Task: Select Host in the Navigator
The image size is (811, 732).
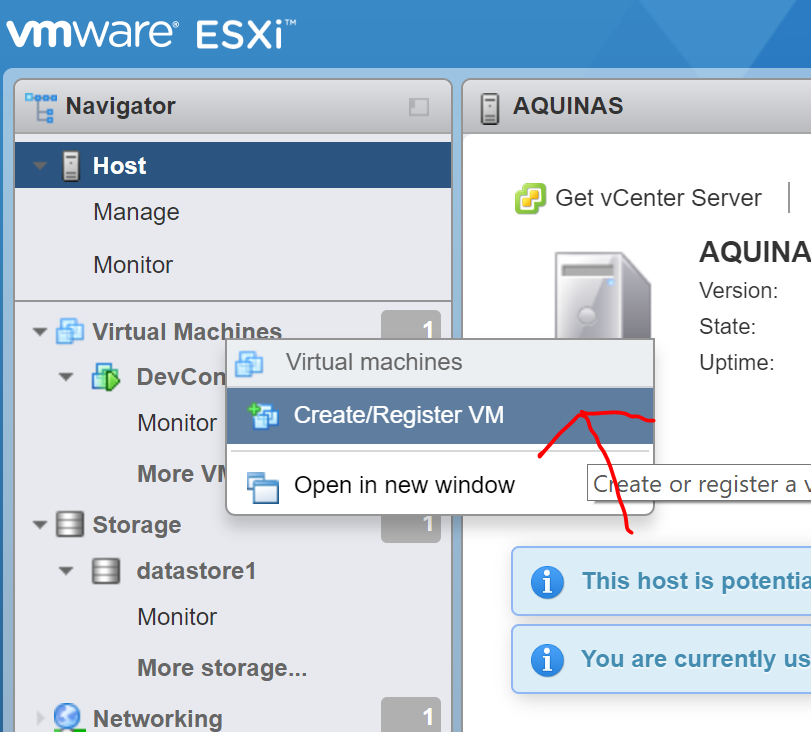Action: (233, 166)
